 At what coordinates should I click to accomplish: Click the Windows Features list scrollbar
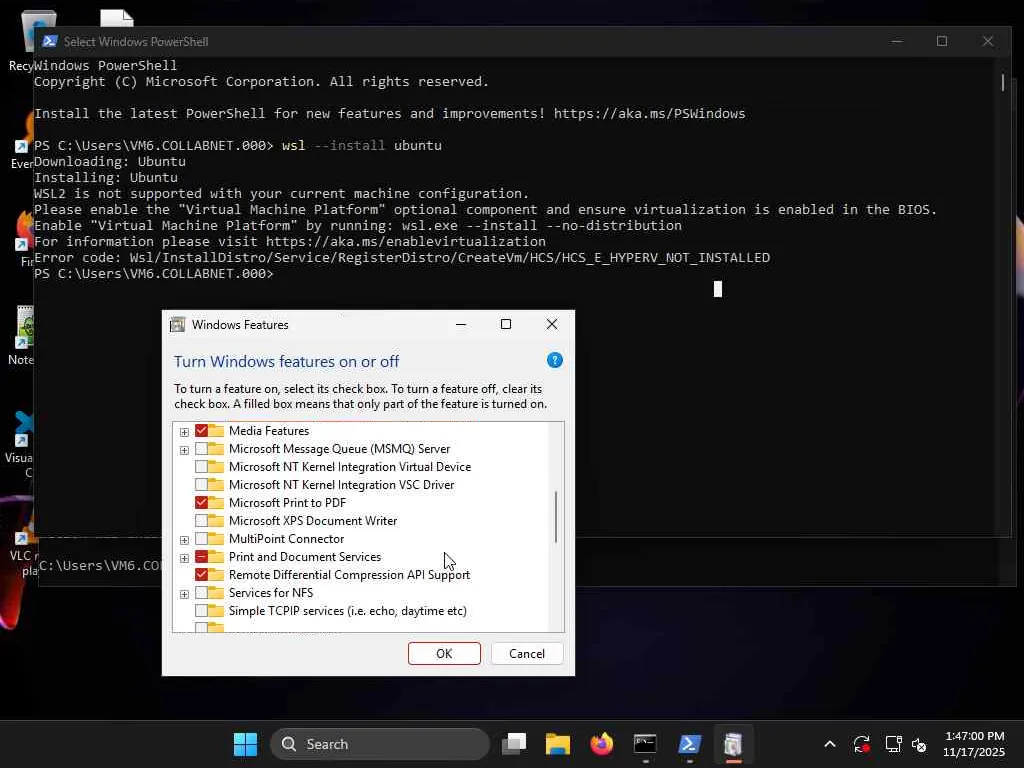point(556,517)
